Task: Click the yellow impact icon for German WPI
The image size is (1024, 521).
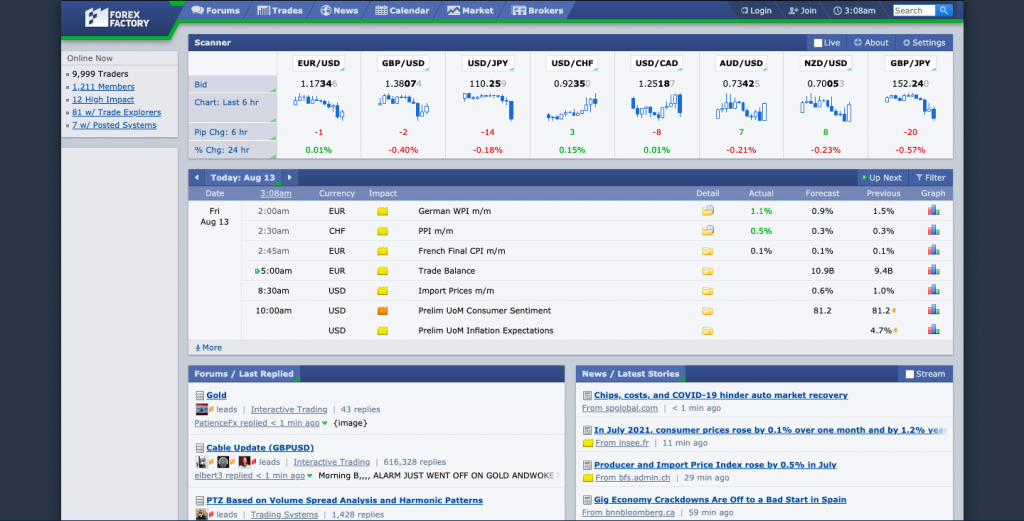Action: click(x=383, y=211)
